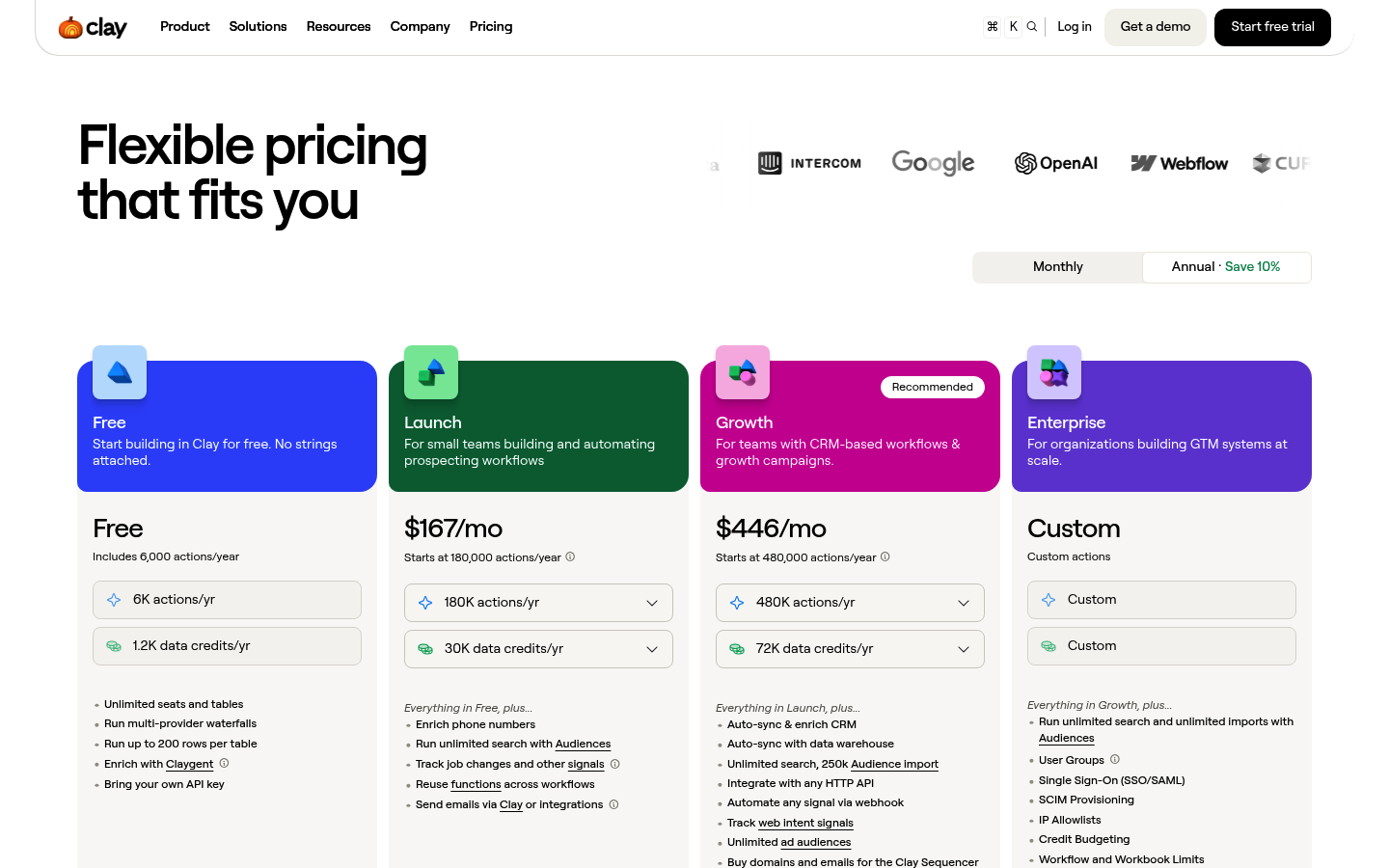Open the ad audiences link
Screen dimensions: 1389x868
(x=816, y=843)
